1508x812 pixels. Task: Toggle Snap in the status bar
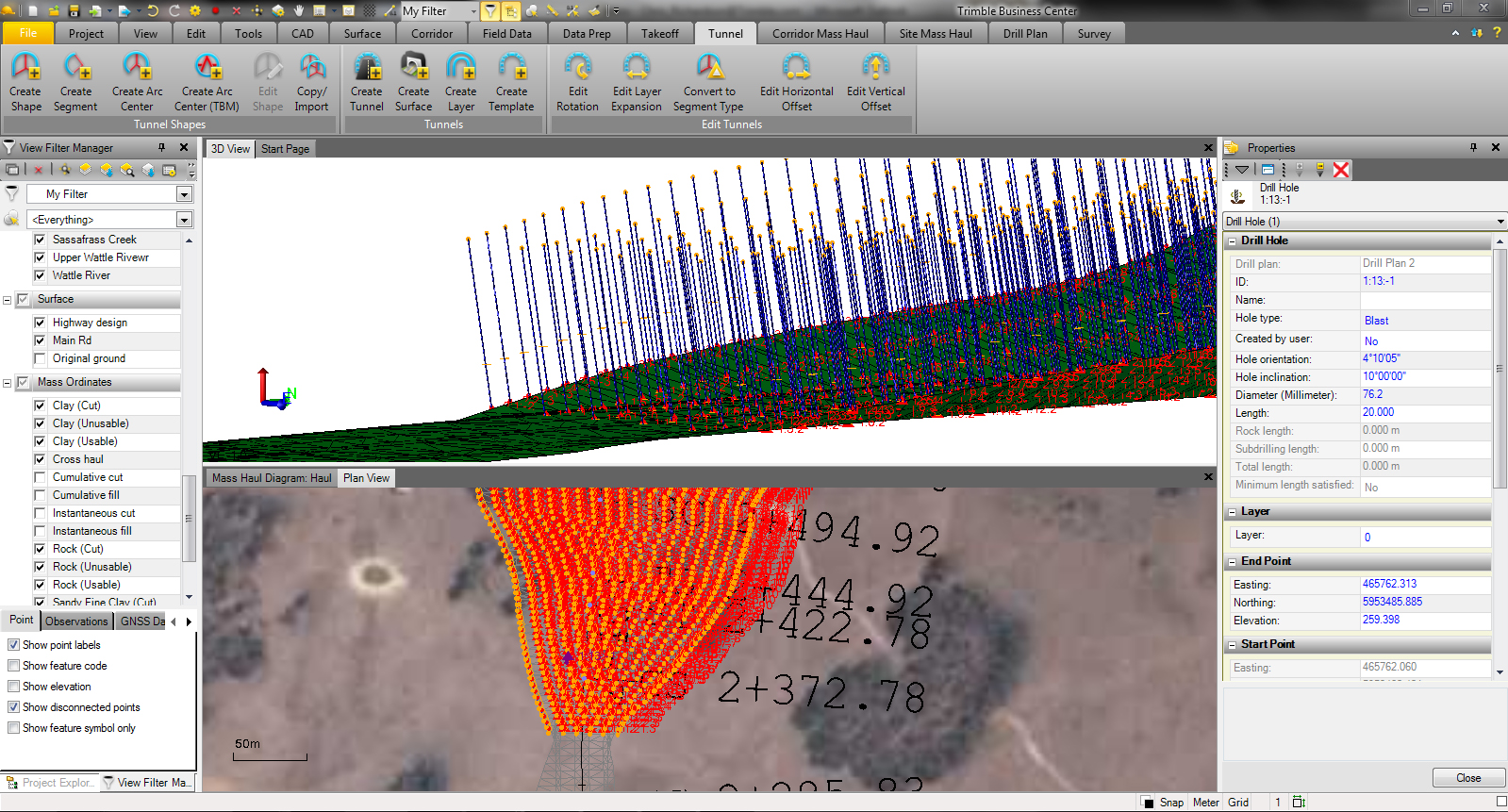[x=1171, y=803]
